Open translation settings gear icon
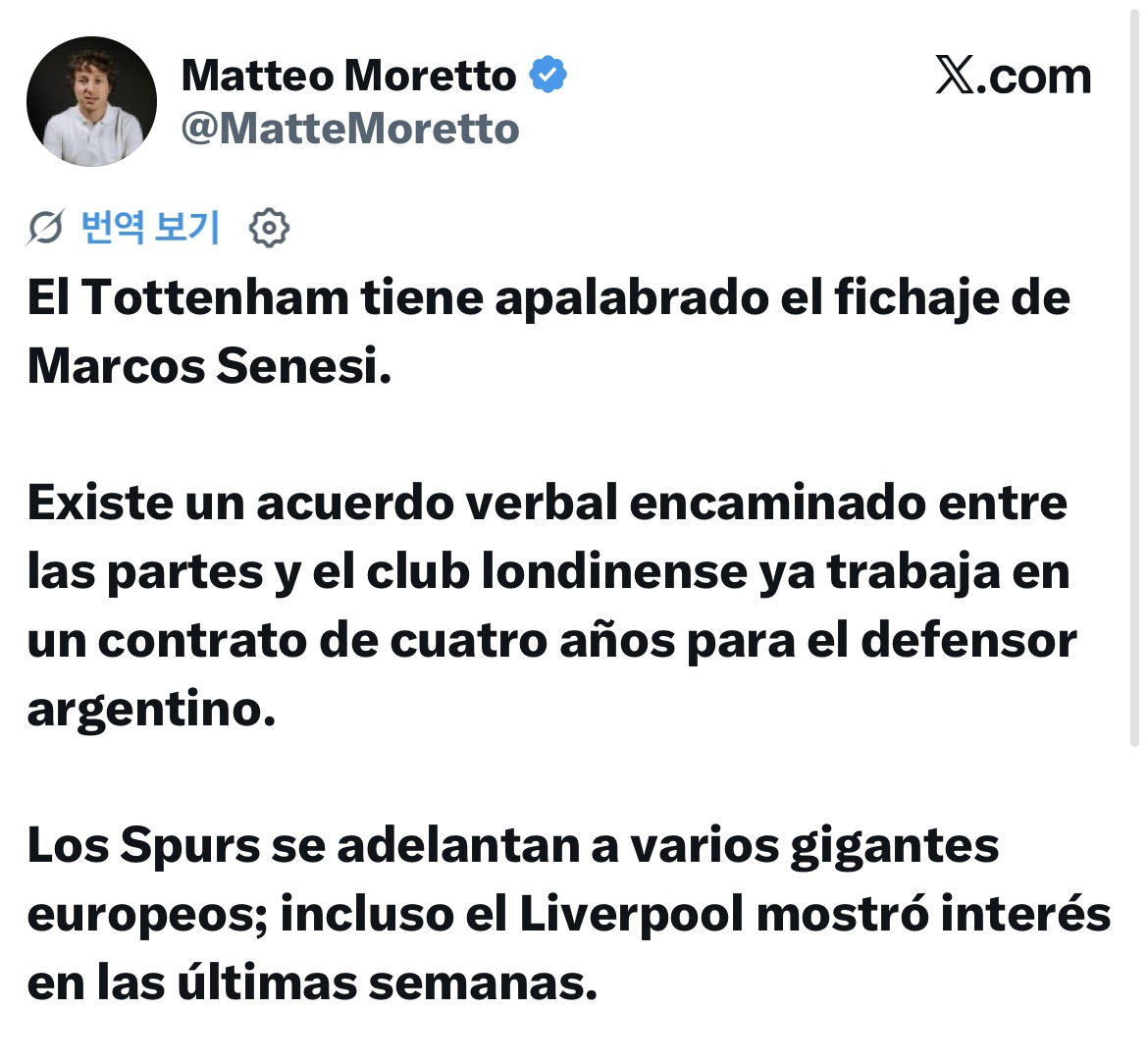The width and height of the screenshot is (1148, 1063). (269, 228)
